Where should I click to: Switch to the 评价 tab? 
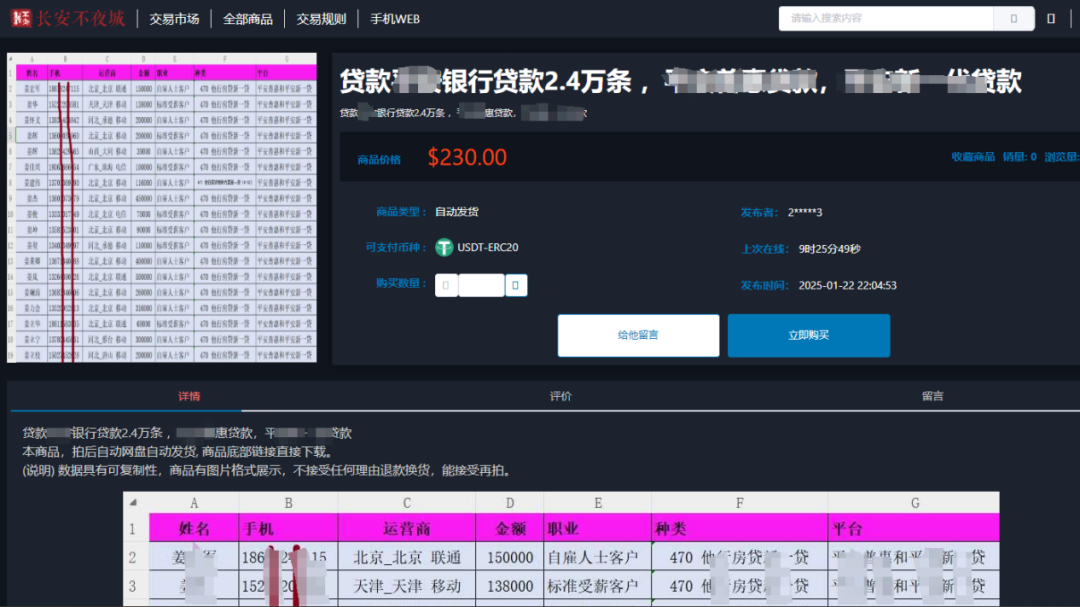pos(561,396)
